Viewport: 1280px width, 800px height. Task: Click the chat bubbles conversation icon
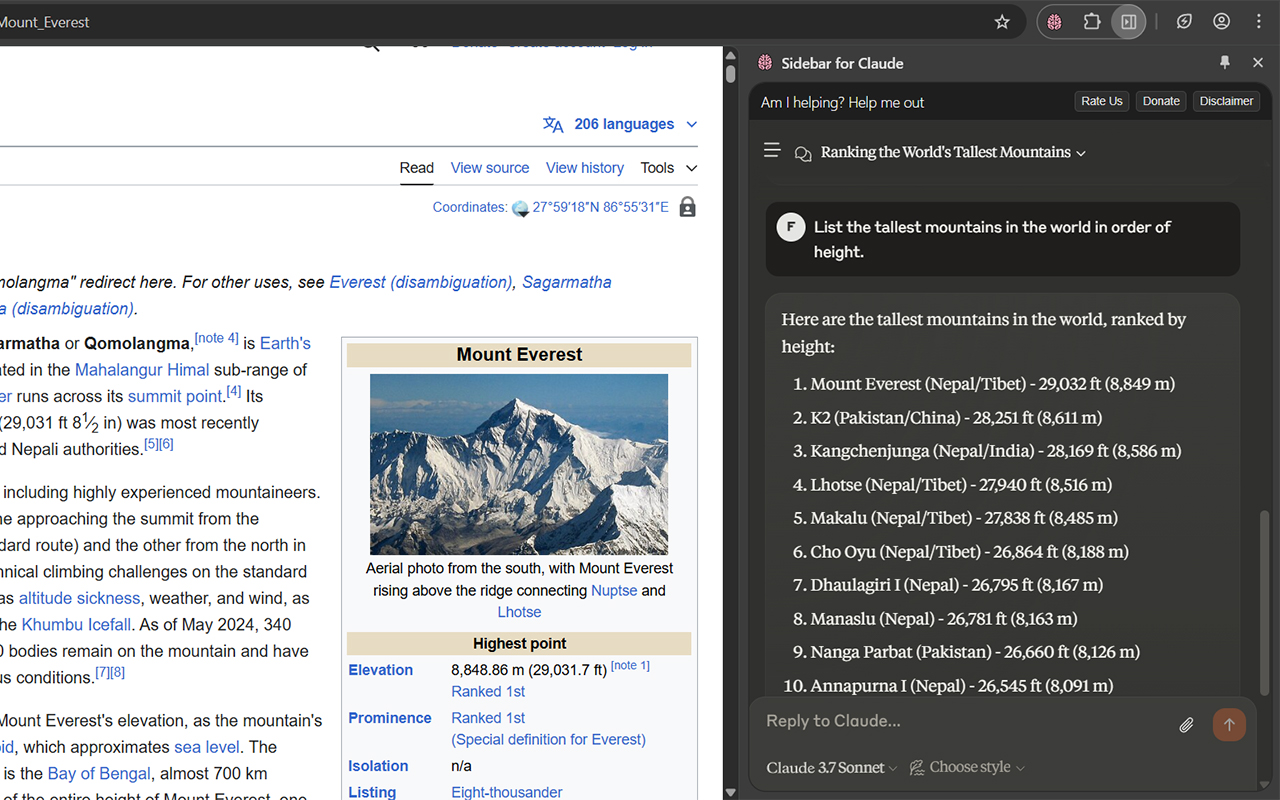[802, 153]
